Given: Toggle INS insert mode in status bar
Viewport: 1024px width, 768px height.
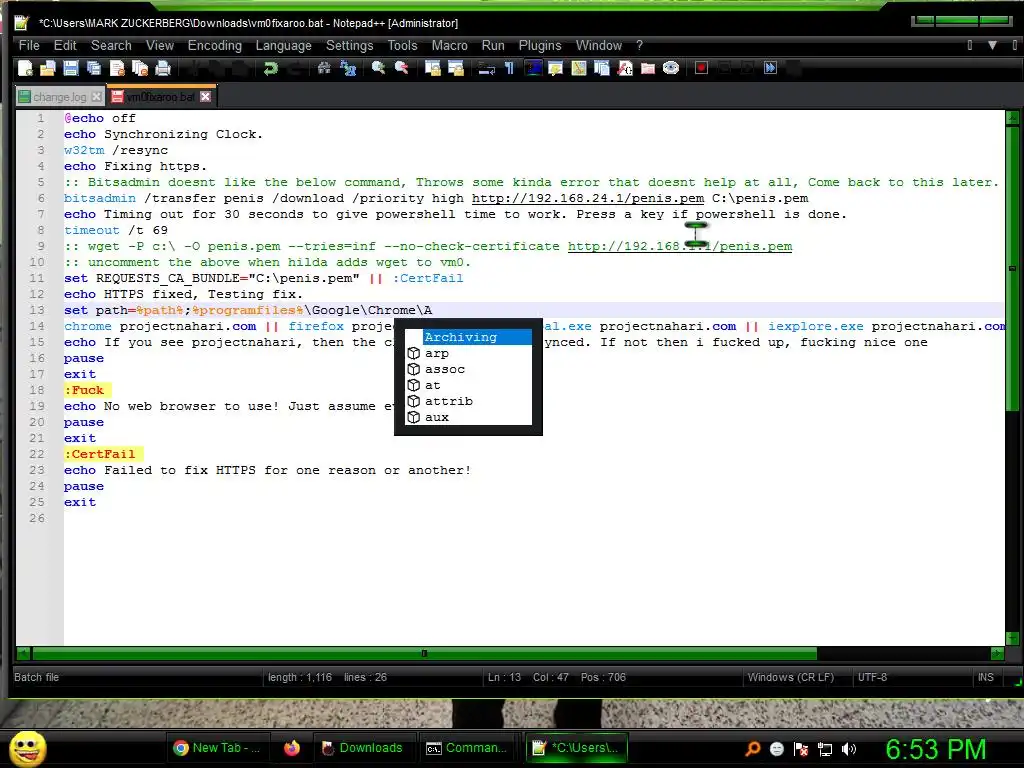Looking at the screenshot, I should pyautogui.click(x=985, y=677).
